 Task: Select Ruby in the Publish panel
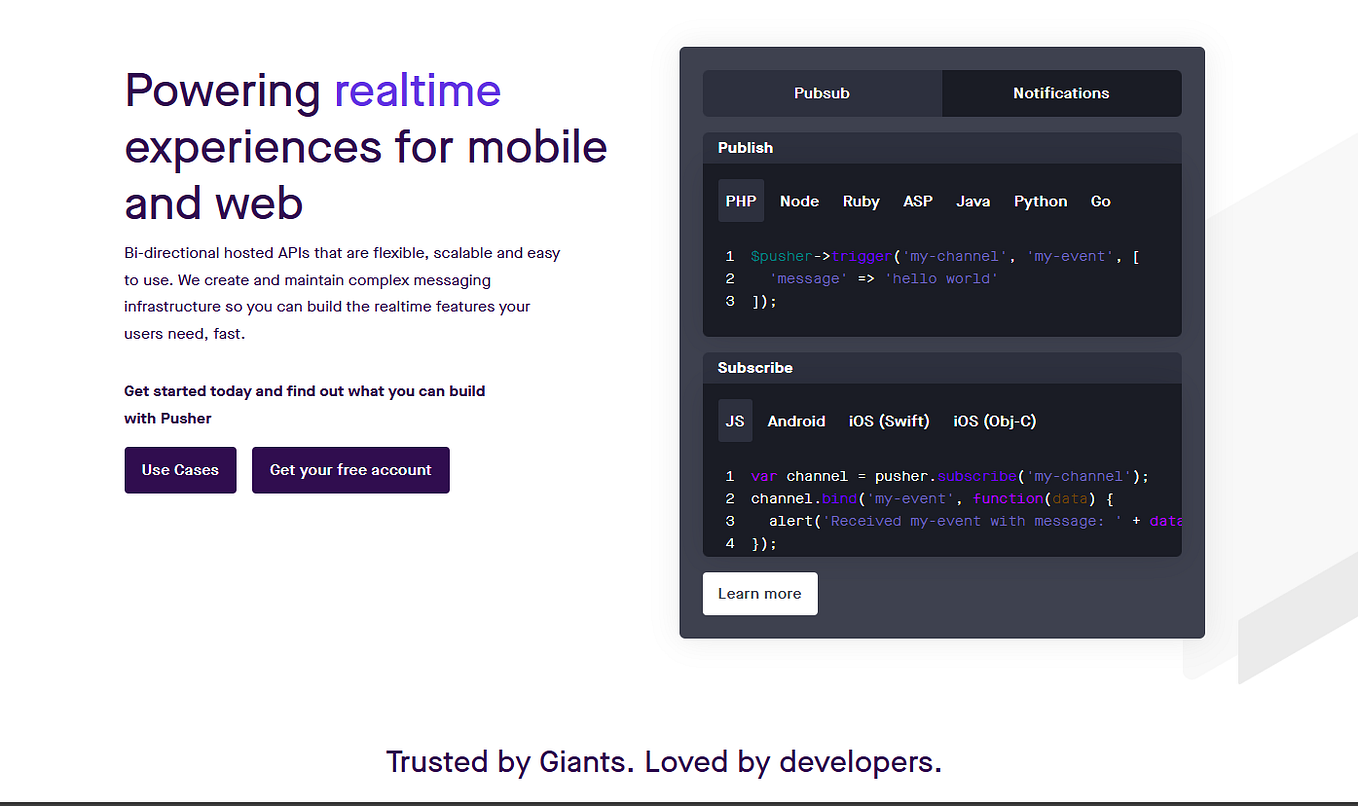point(860,200)
